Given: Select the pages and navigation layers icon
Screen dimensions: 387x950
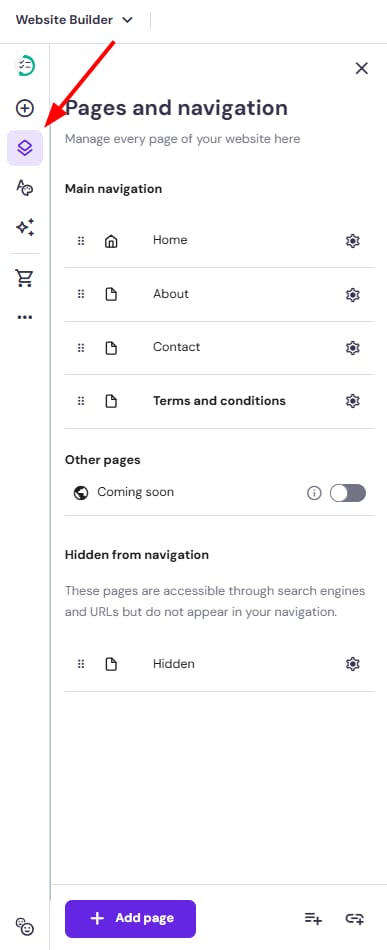Looking at the screenshot, I should 25,147.
